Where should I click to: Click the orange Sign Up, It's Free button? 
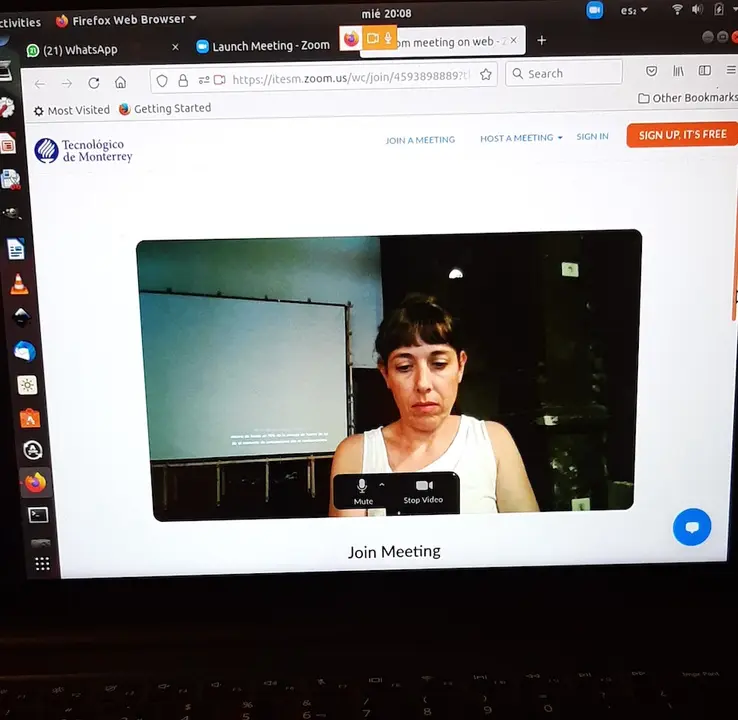[x=682, y=134]
